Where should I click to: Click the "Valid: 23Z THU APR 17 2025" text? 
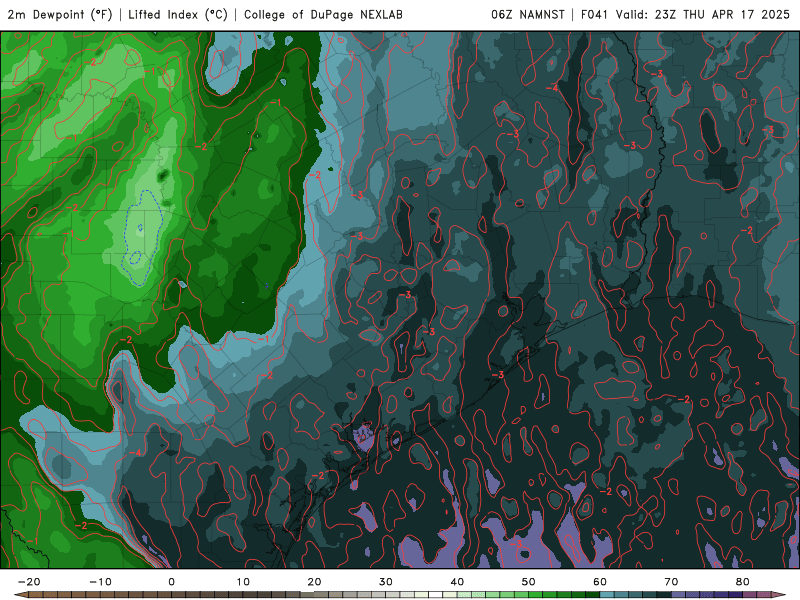pos(703,14)
